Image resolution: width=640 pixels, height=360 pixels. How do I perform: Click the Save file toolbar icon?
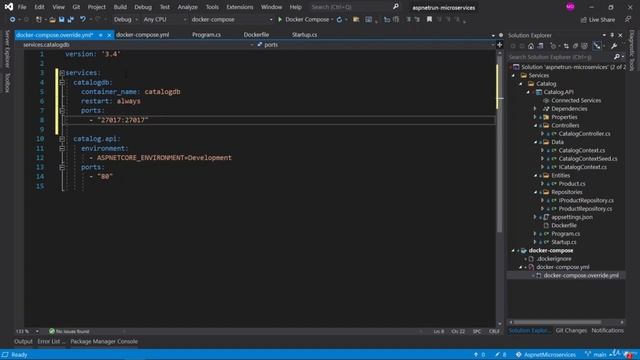point(62,19)
